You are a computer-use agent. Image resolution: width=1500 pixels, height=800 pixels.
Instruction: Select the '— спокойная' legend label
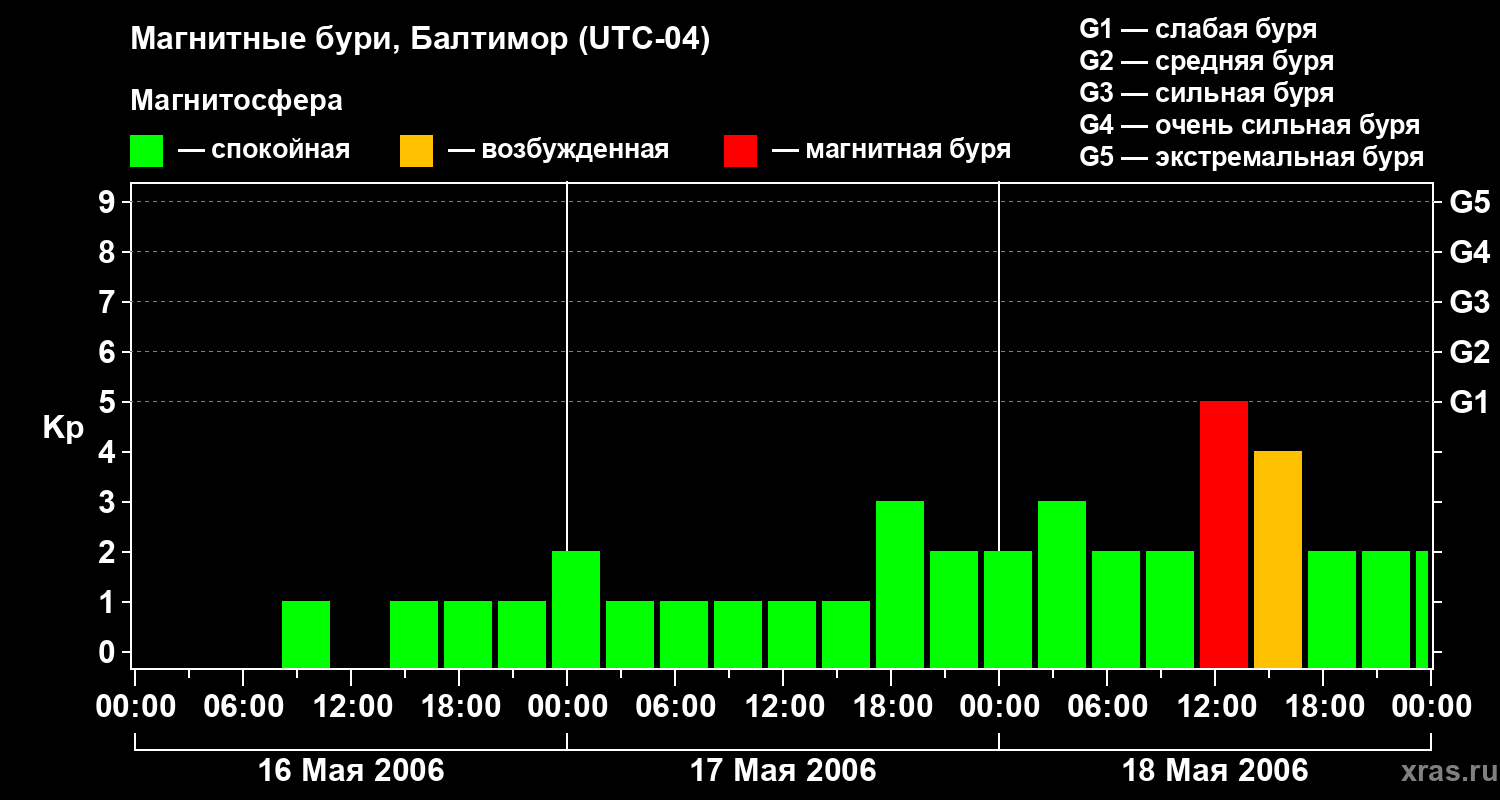coord(264,150)
